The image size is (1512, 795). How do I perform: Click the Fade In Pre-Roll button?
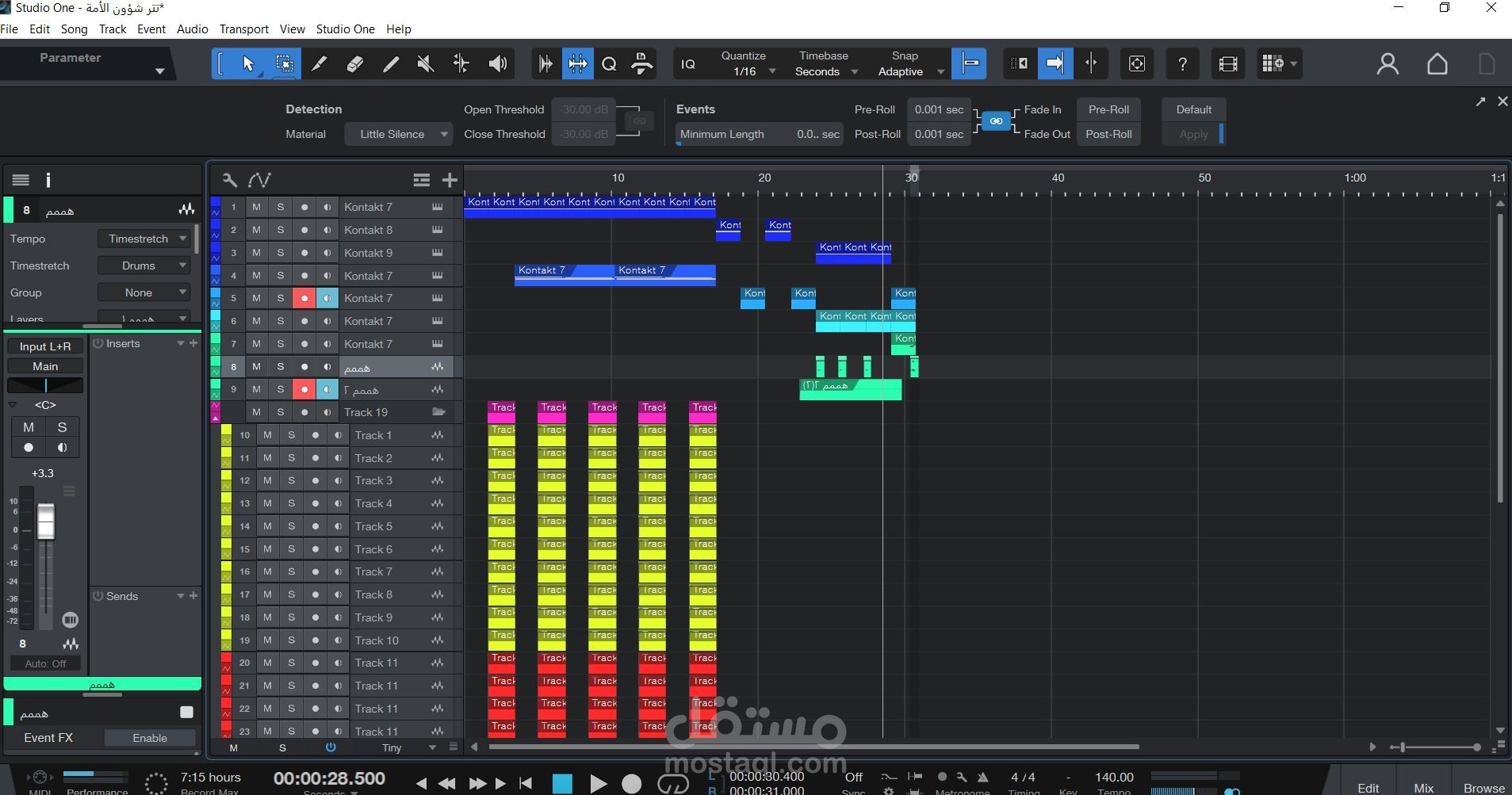pyautogui.click(x=1108, y=109)
